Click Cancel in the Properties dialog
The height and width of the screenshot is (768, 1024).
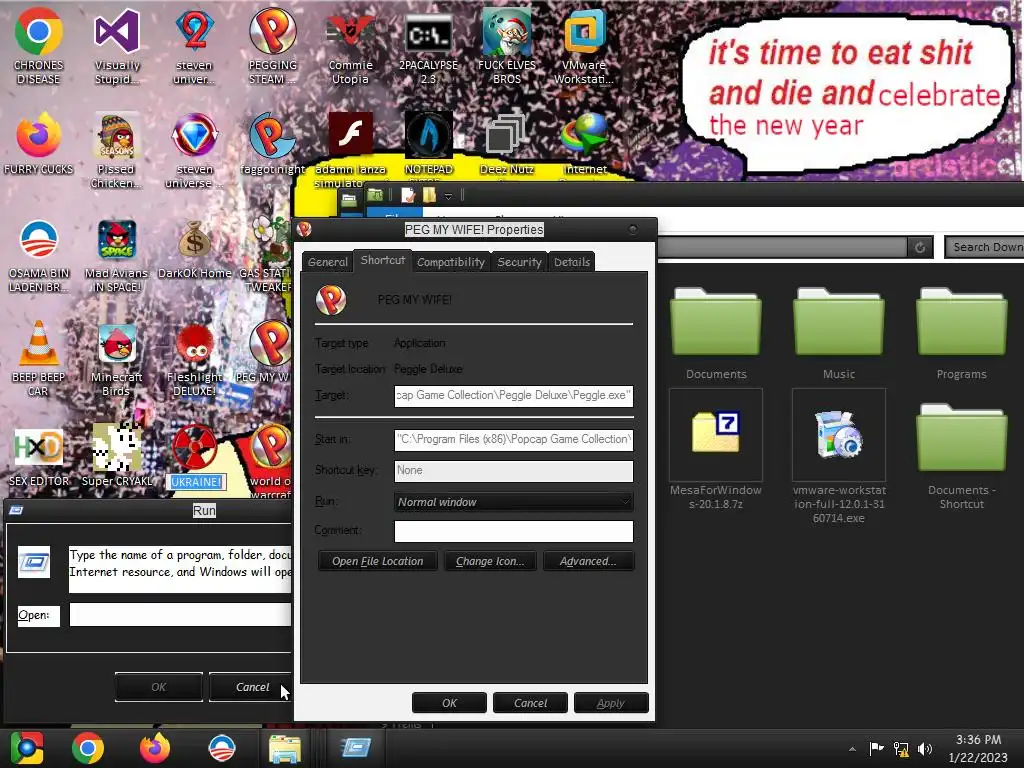point(530,703)
